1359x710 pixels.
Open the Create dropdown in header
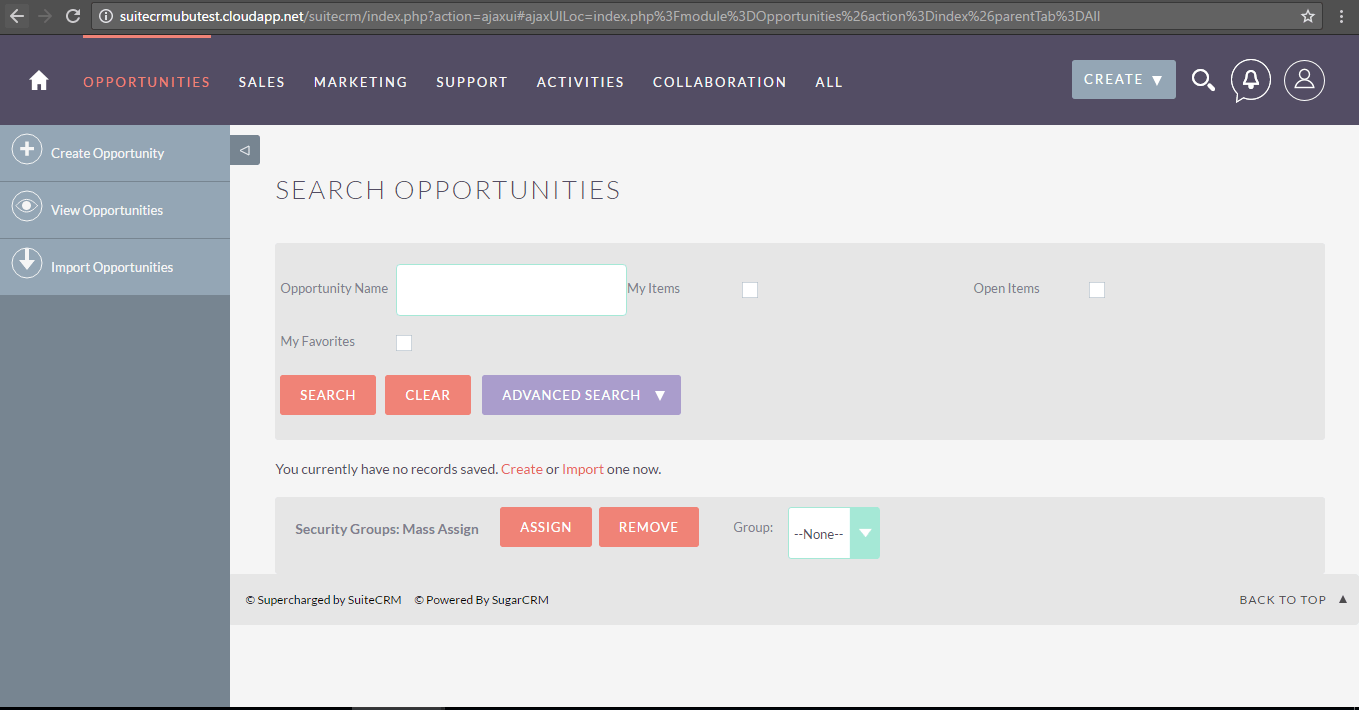tap(1123, 80)
